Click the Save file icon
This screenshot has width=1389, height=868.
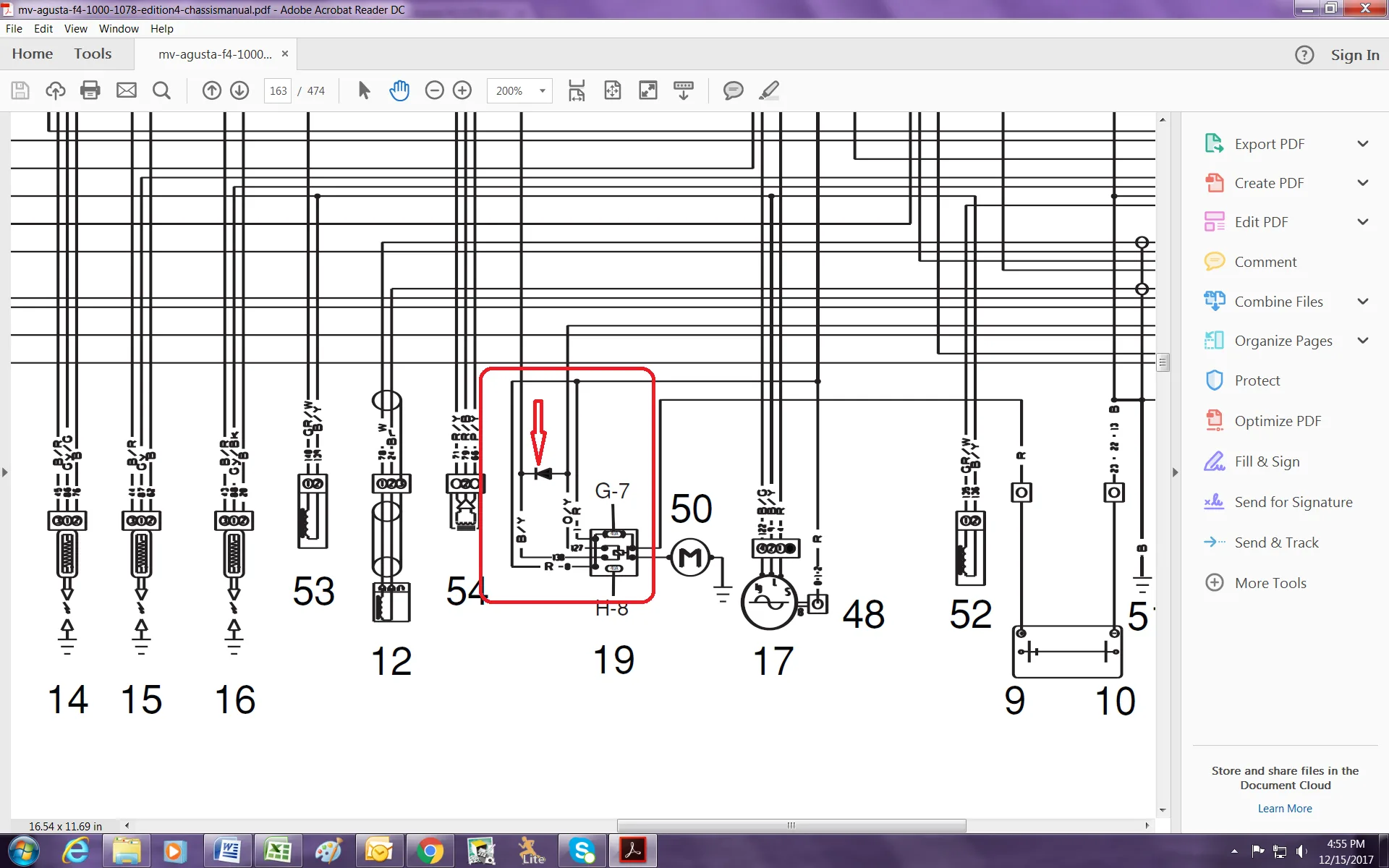point(20,90)
